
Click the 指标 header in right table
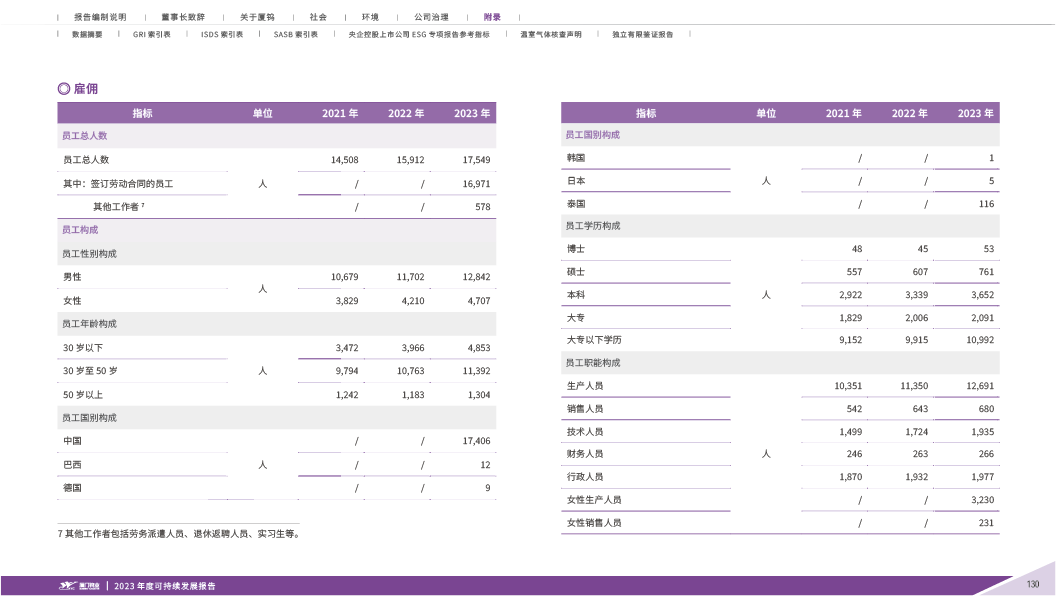pyautogui.click(x=646, y=114)
